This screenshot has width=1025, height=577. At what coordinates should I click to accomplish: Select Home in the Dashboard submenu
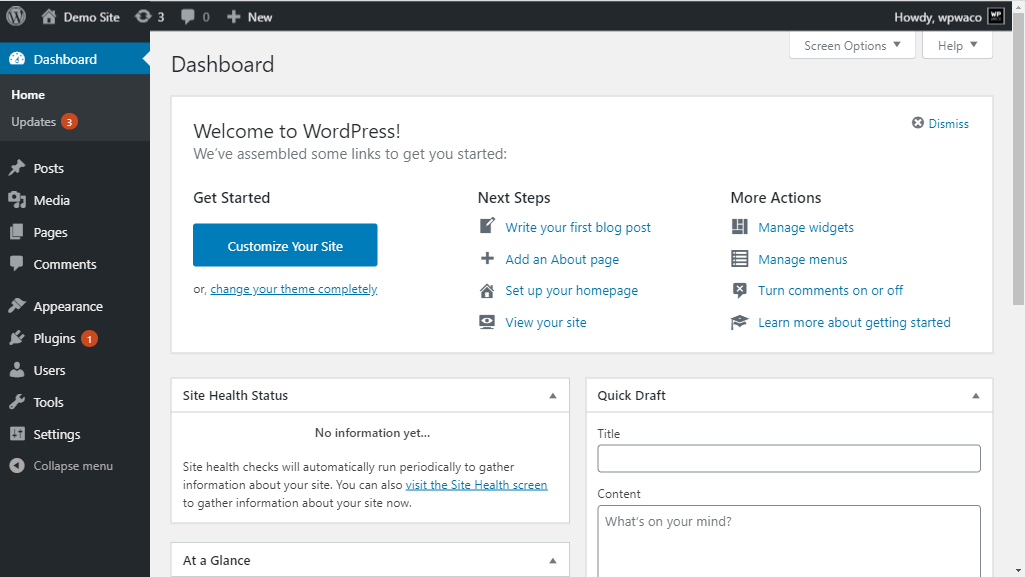(x=28, y=95)
